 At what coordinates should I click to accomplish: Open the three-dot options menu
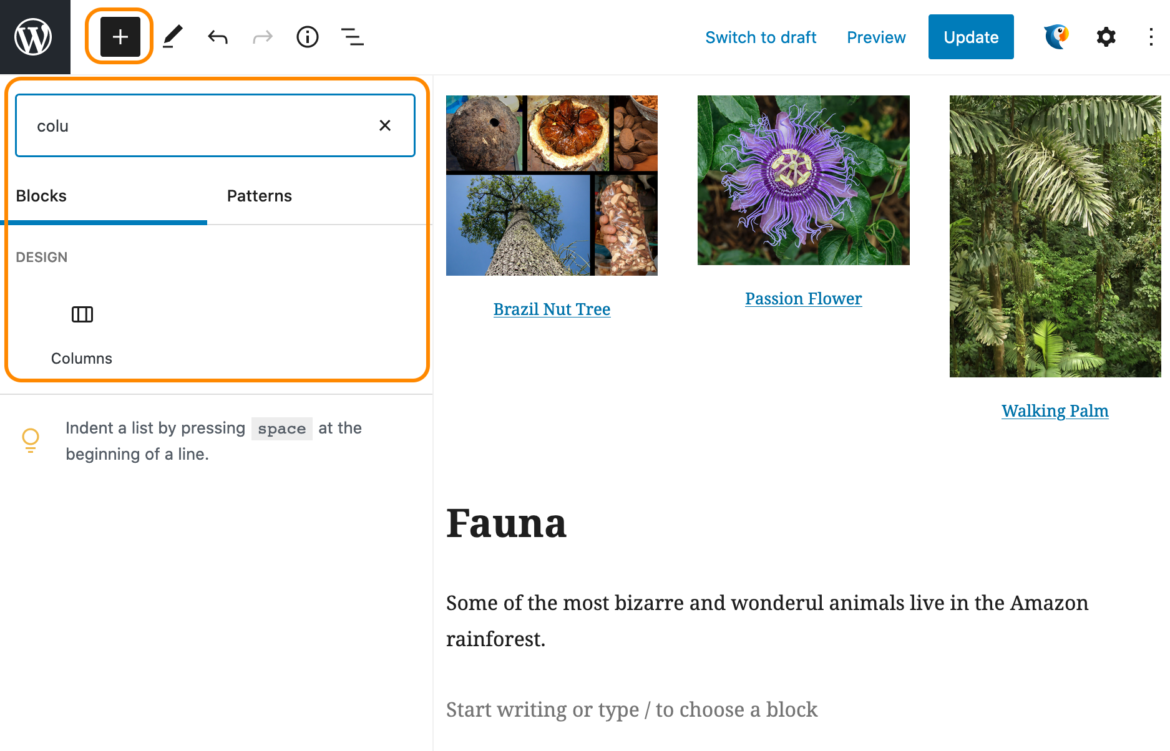click(x=1151, y=37)
